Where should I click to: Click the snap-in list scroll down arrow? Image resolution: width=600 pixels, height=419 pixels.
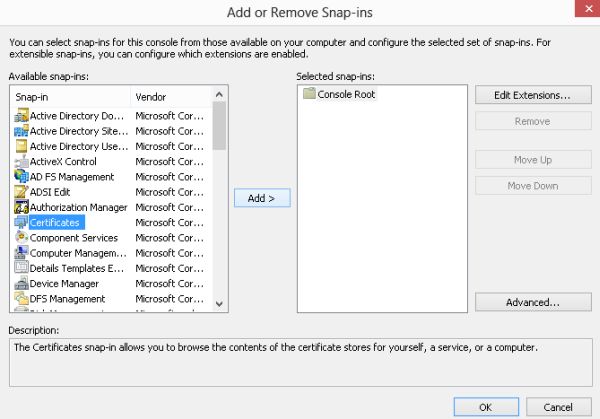pyautogui.click(x=219, y=304)
